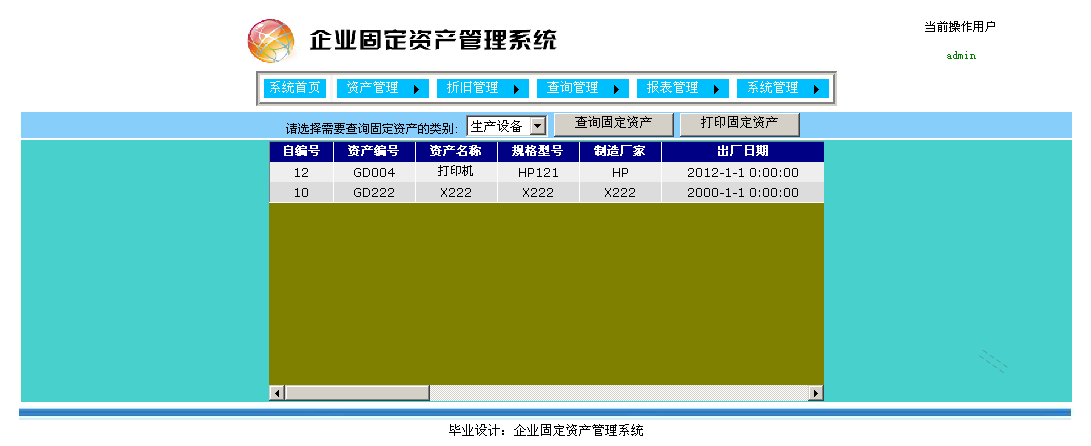This screenshot has height=446, width=1091.
Task: Select the cell with ID 10
Action: pos(301,193)
